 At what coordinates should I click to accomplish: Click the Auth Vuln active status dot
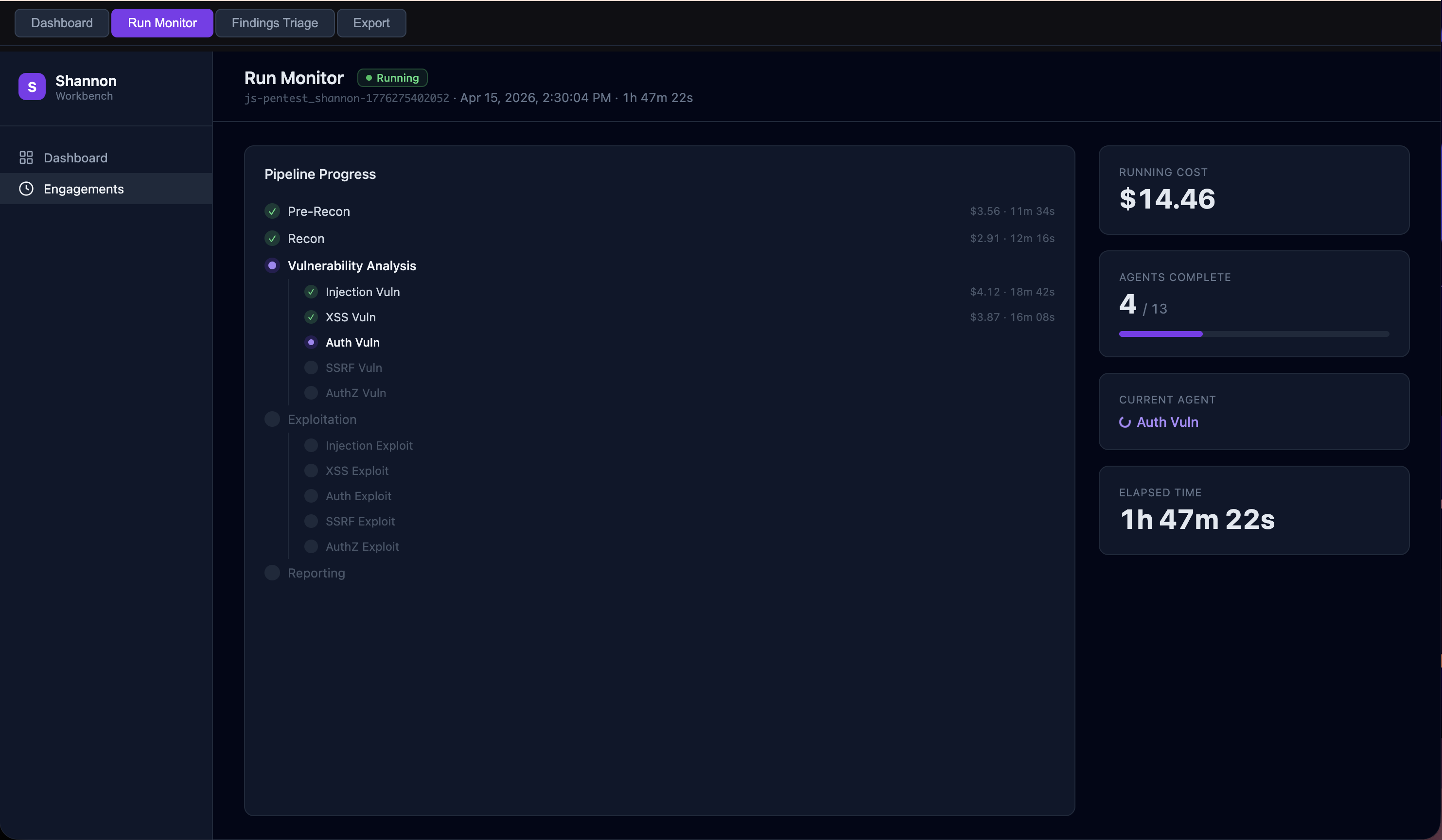[311, 342]
